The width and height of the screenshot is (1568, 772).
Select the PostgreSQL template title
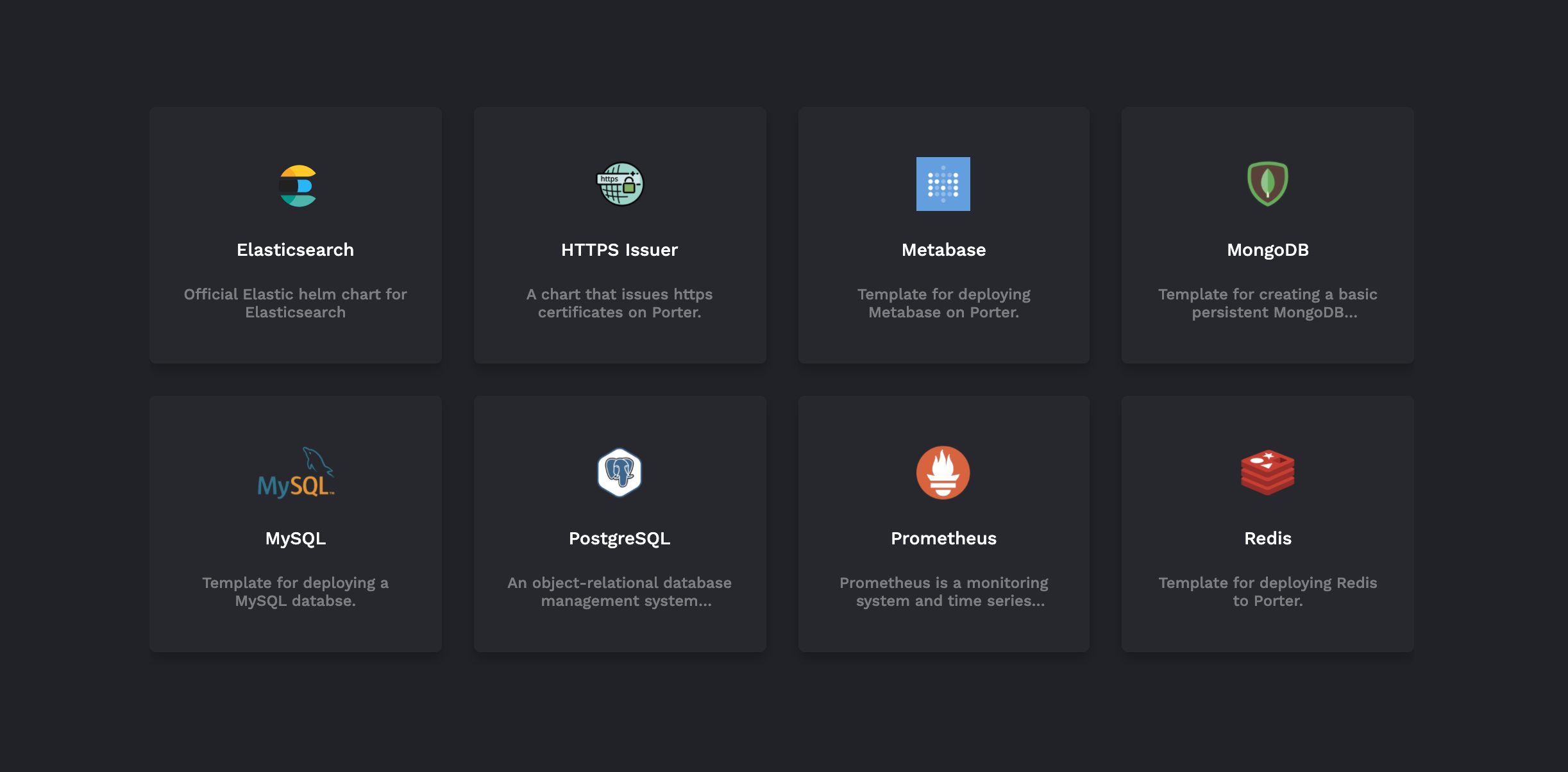tap(620, 539)
